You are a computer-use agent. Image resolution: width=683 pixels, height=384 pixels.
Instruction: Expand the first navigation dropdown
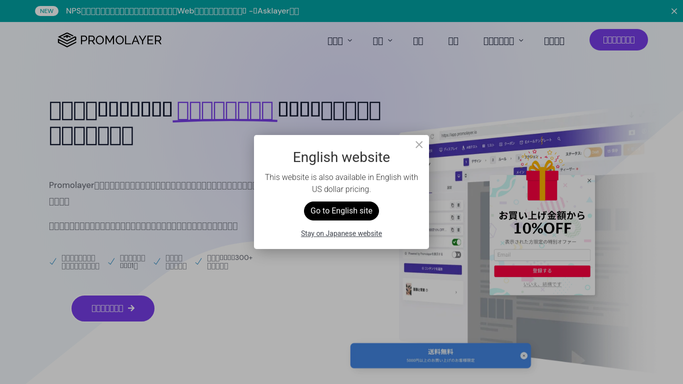340,41
